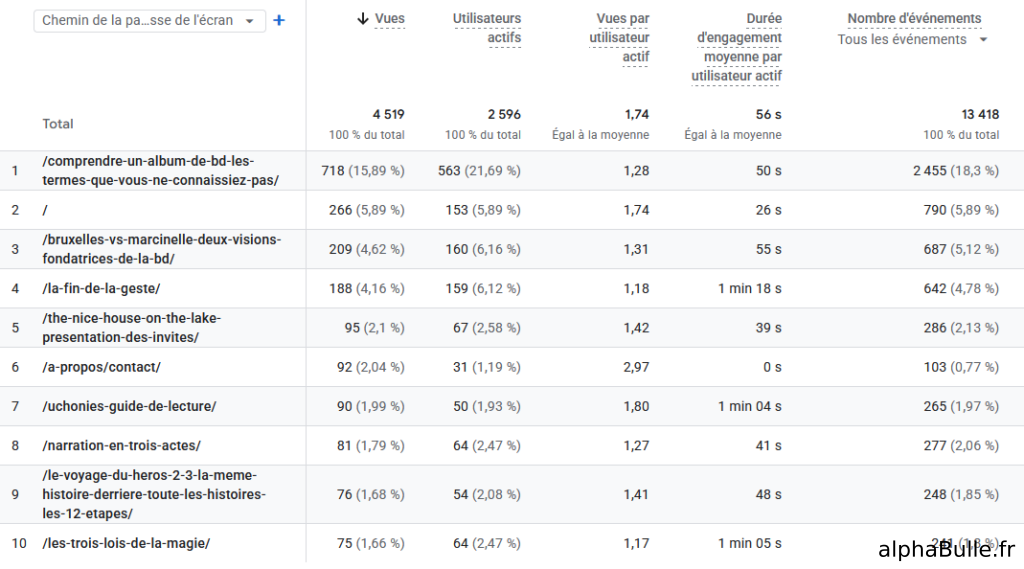Click views cell 266 (5,89 %)

click(366, 210)
